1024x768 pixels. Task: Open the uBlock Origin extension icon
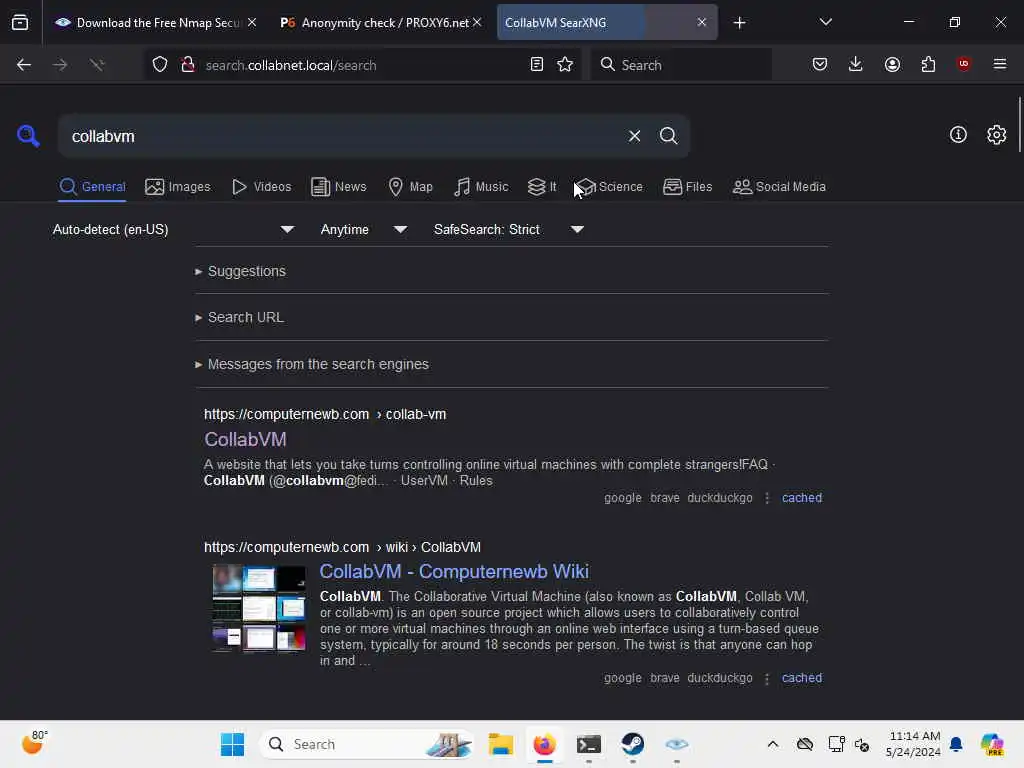click(963, 64)
